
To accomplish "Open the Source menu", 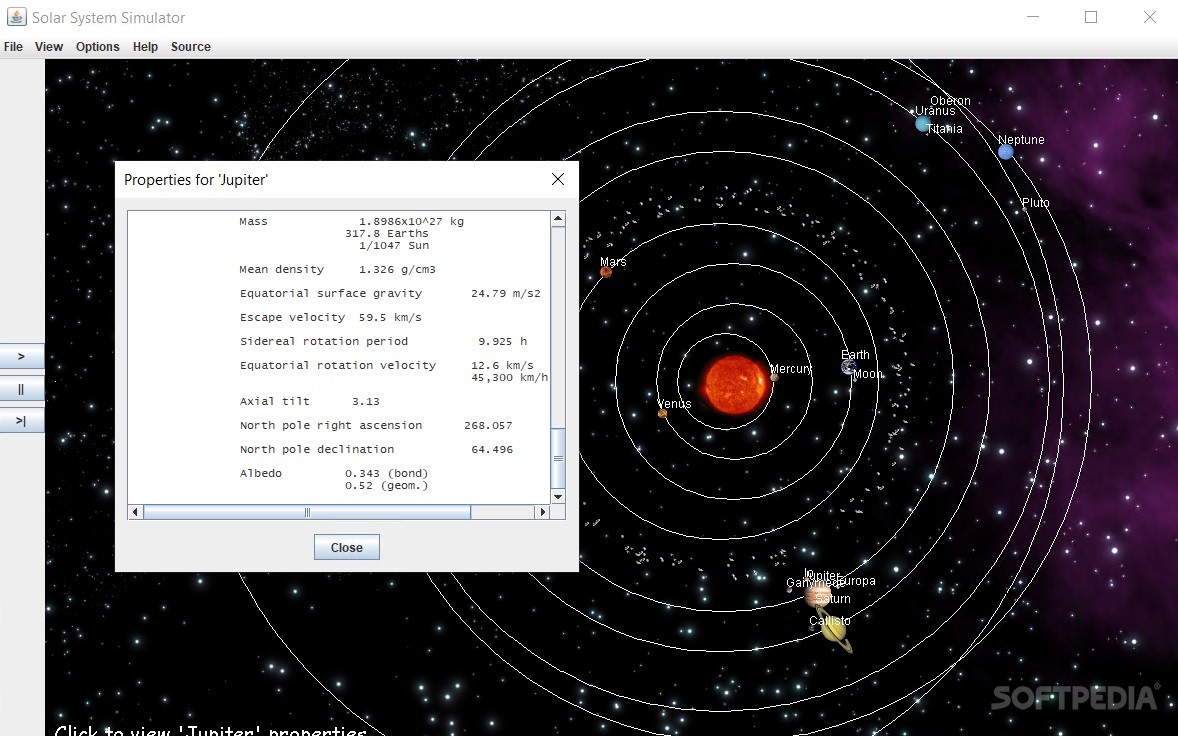I will (190, 46).
